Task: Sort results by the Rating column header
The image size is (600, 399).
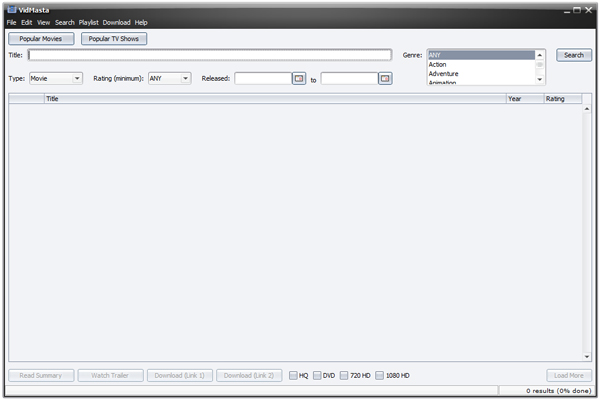Action: [x=562, y=99]
